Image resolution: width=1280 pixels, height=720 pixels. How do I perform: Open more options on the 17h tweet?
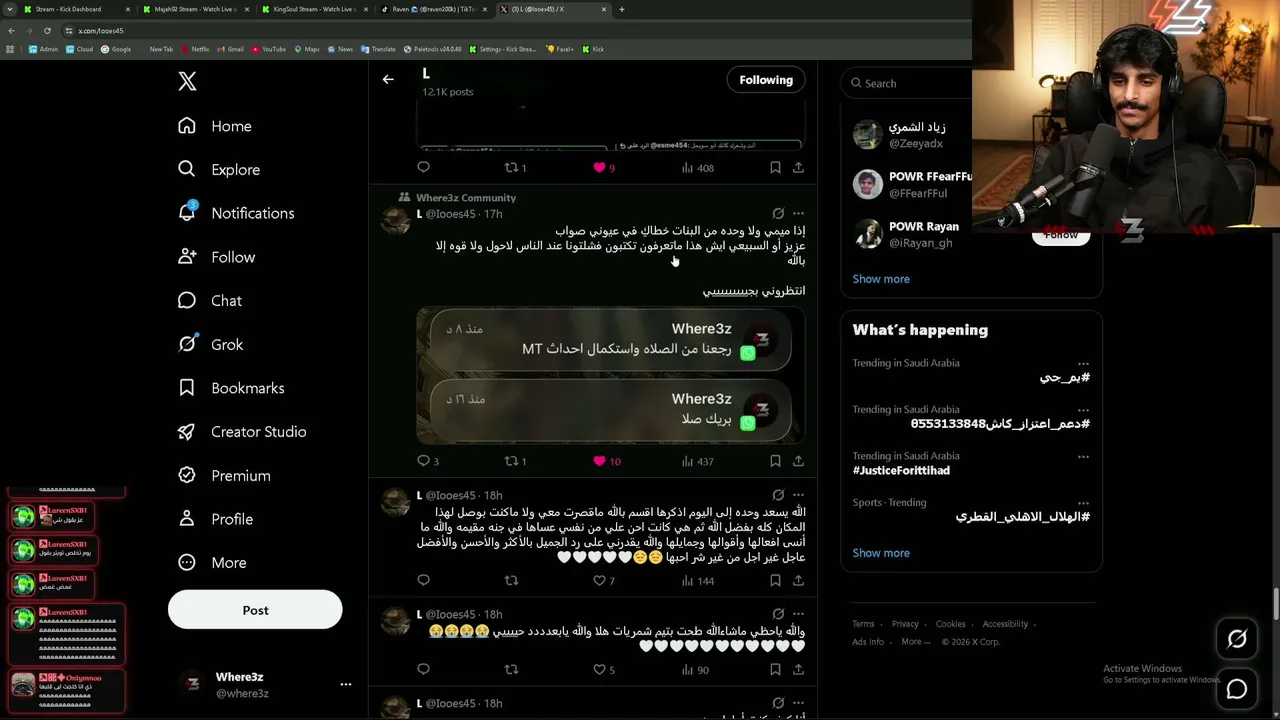[798, 214]
